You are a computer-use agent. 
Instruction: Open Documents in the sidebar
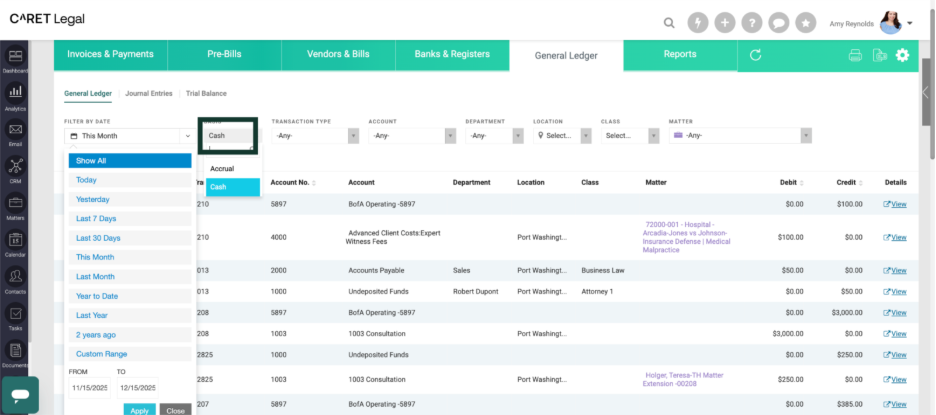(16, 349)
